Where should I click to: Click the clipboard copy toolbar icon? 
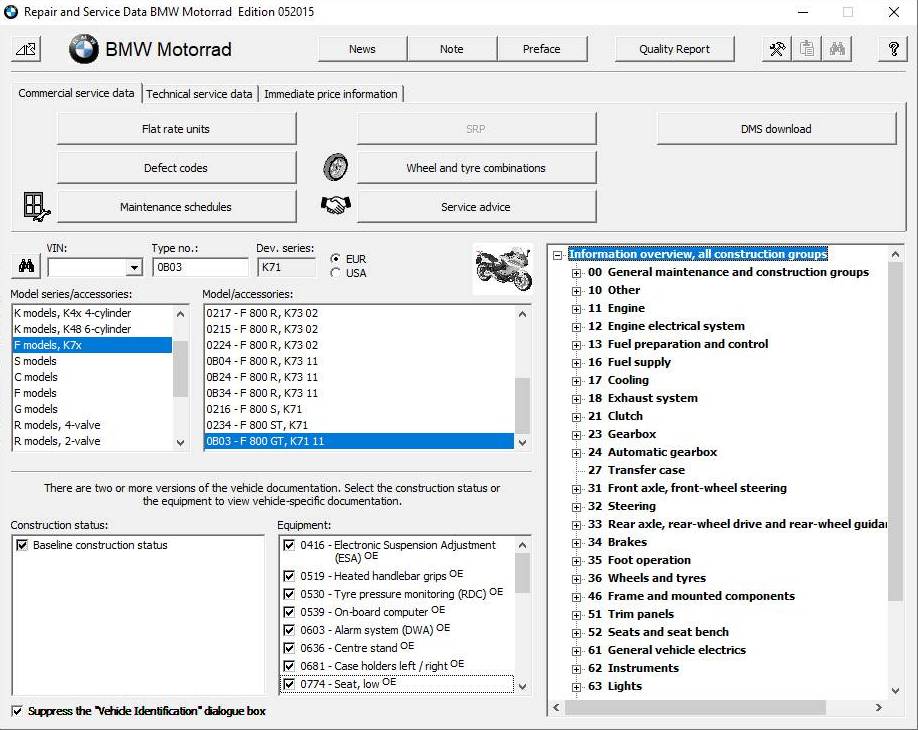pos(807,49)
